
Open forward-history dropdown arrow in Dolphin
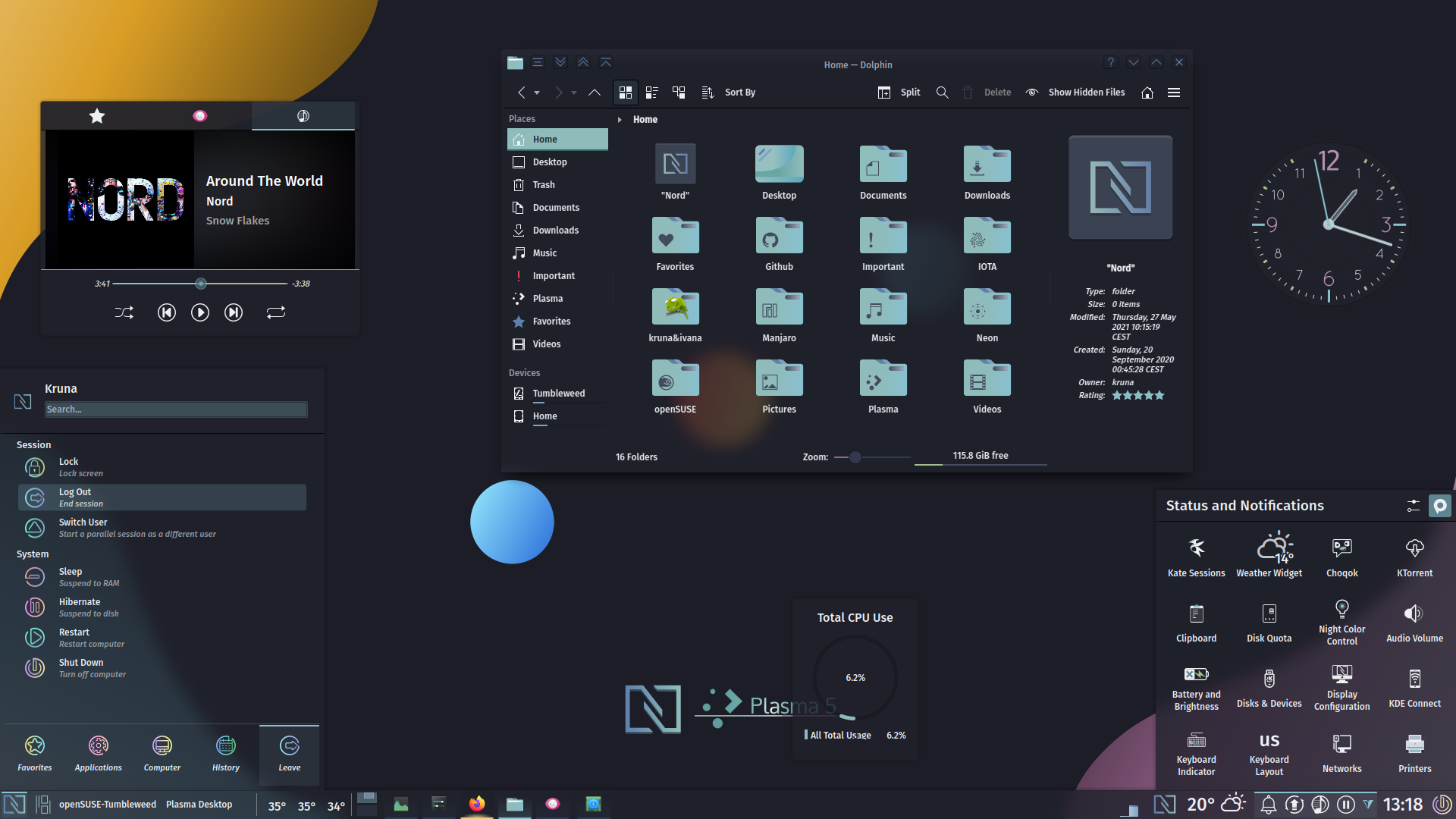pyautogui.click(x=574, y=93)
